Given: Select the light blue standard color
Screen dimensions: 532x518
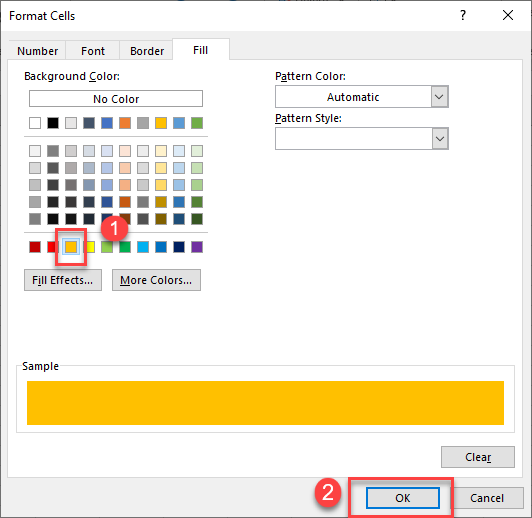Looking at the screenshot, I should [143, 247].
